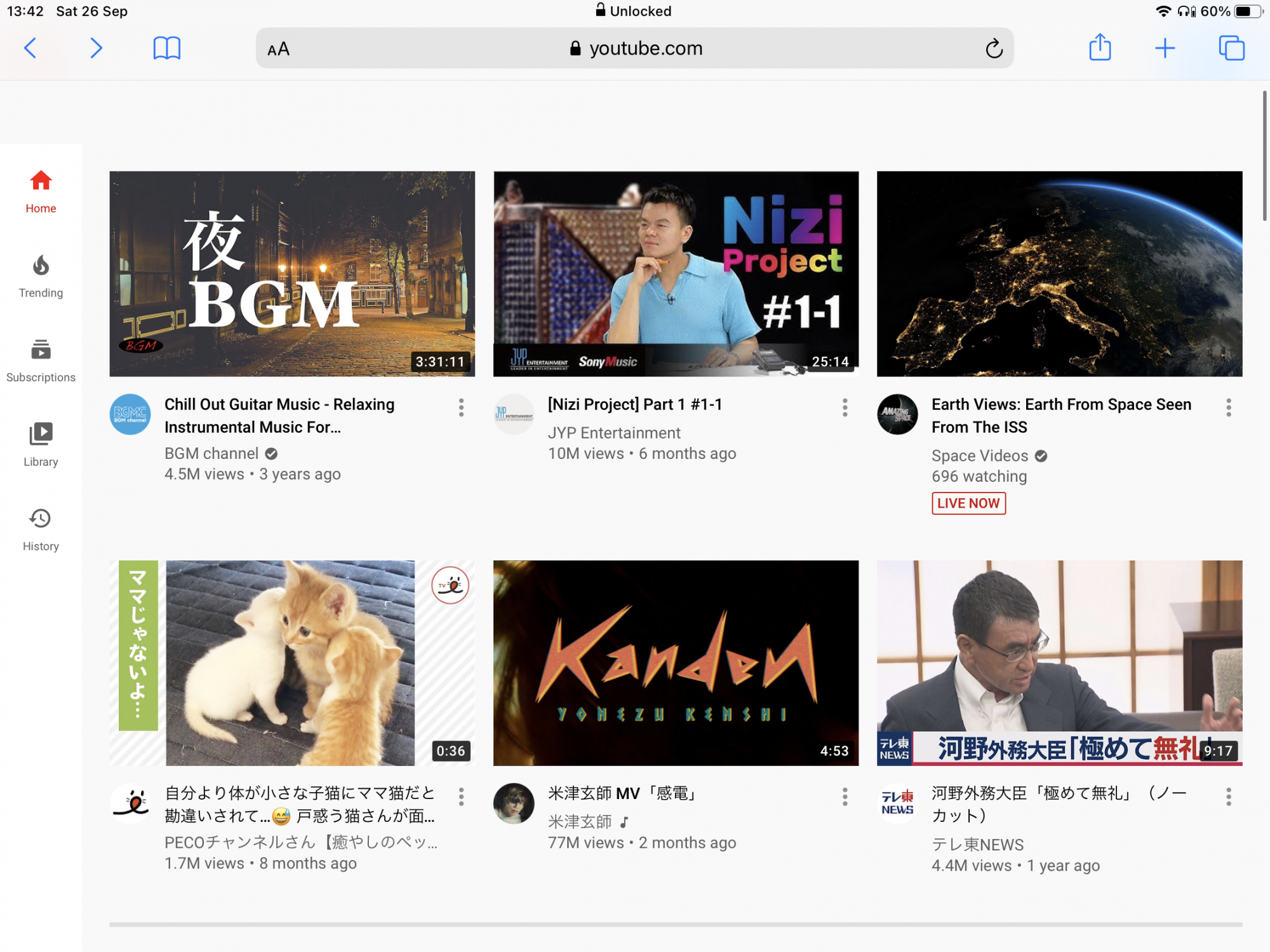
Task: Open title [Nizi Project] Part 1 #1-1
Action: tap(635, 404)
